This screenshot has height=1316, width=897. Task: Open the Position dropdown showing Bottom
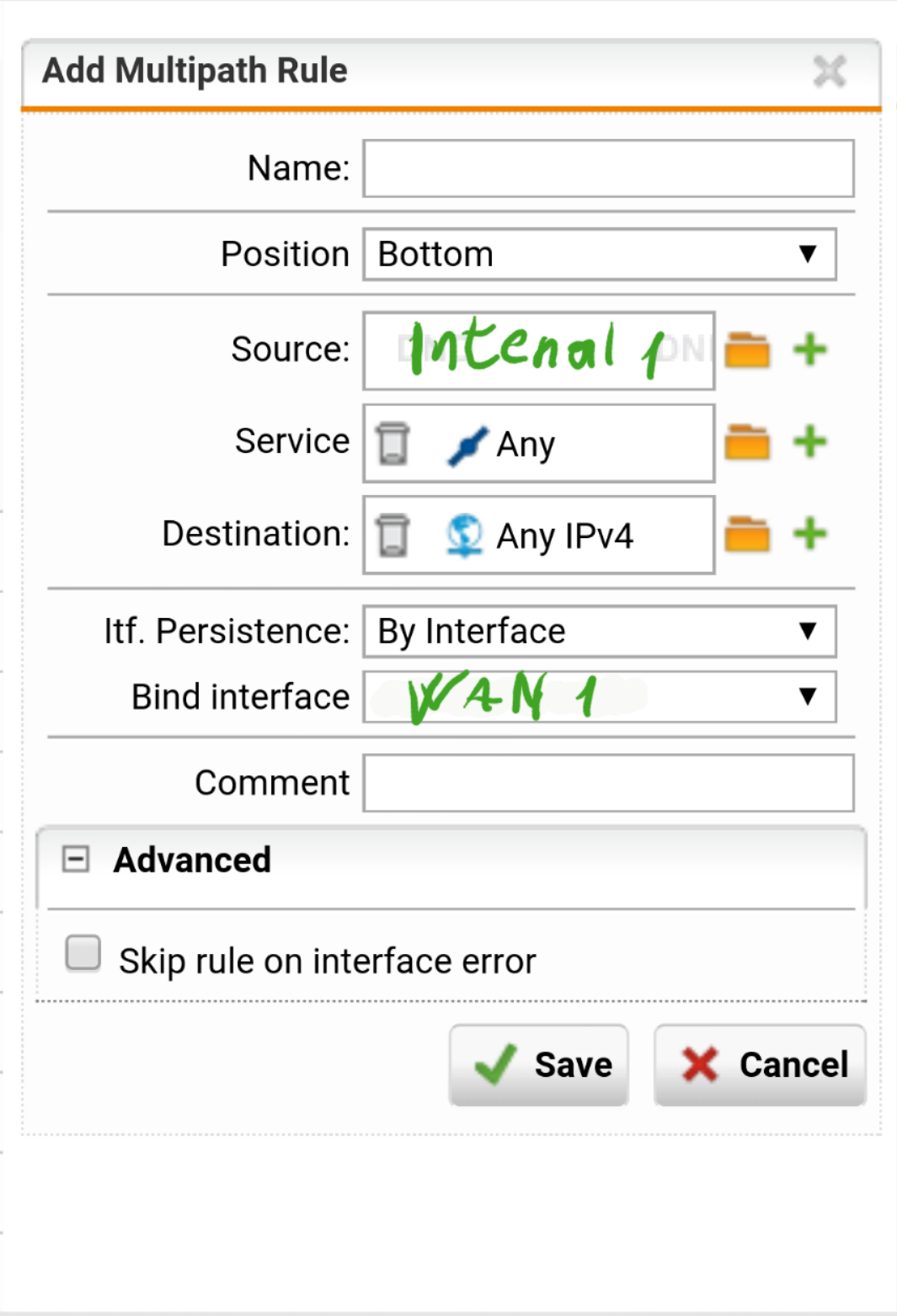tap(600, 254)
